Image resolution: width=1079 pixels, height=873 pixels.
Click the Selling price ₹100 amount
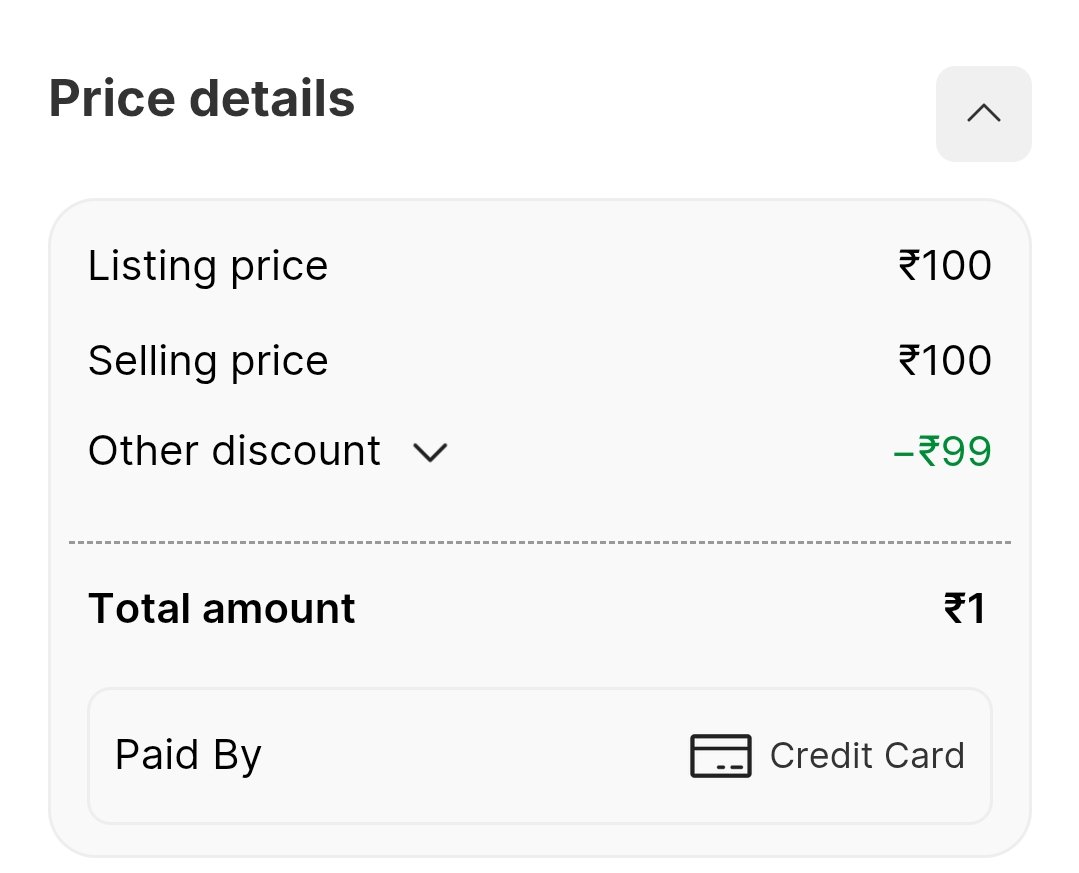(945, 360)
